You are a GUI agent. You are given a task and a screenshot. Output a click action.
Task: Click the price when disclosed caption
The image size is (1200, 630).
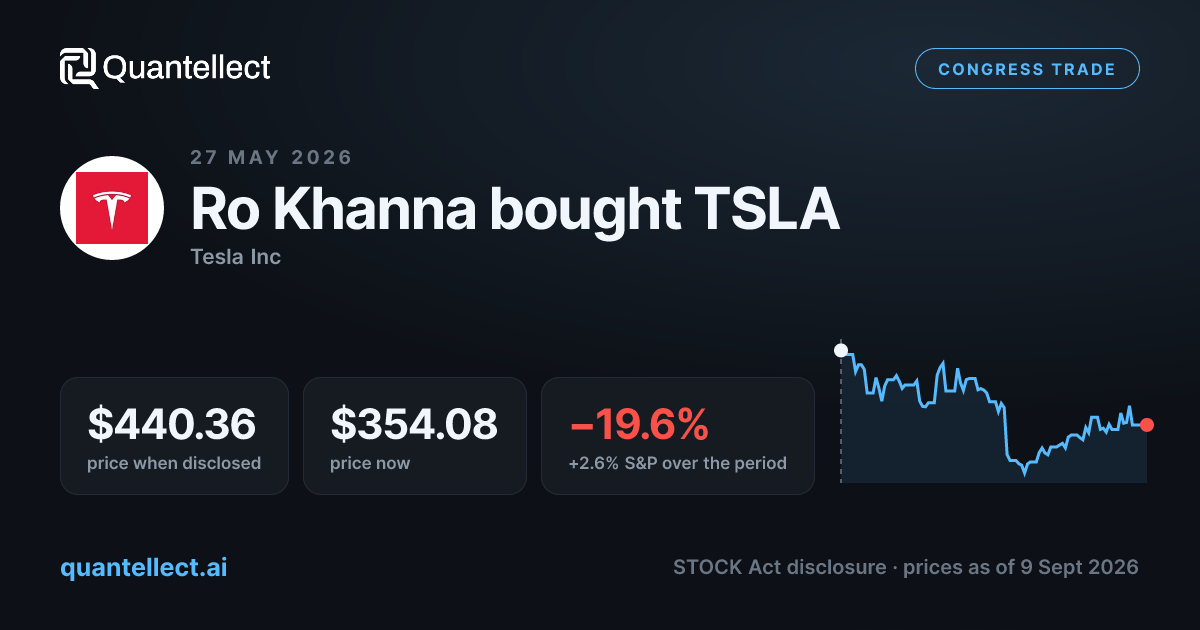[174, 463]
